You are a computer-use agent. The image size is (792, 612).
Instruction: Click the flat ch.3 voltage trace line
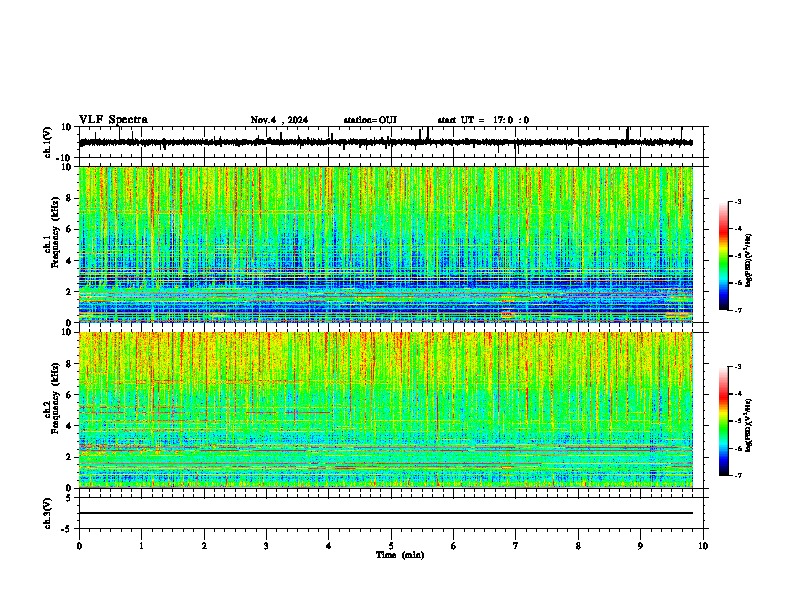tap(386, 513)
